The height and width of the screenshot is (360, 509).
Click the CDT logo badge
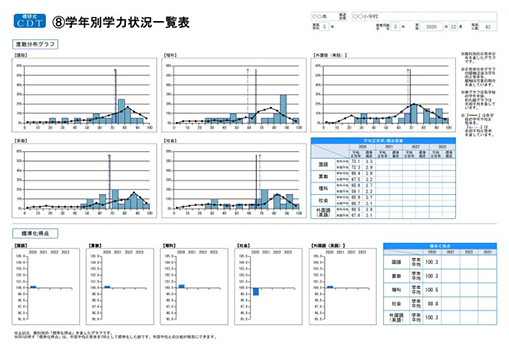pos(30,21)
